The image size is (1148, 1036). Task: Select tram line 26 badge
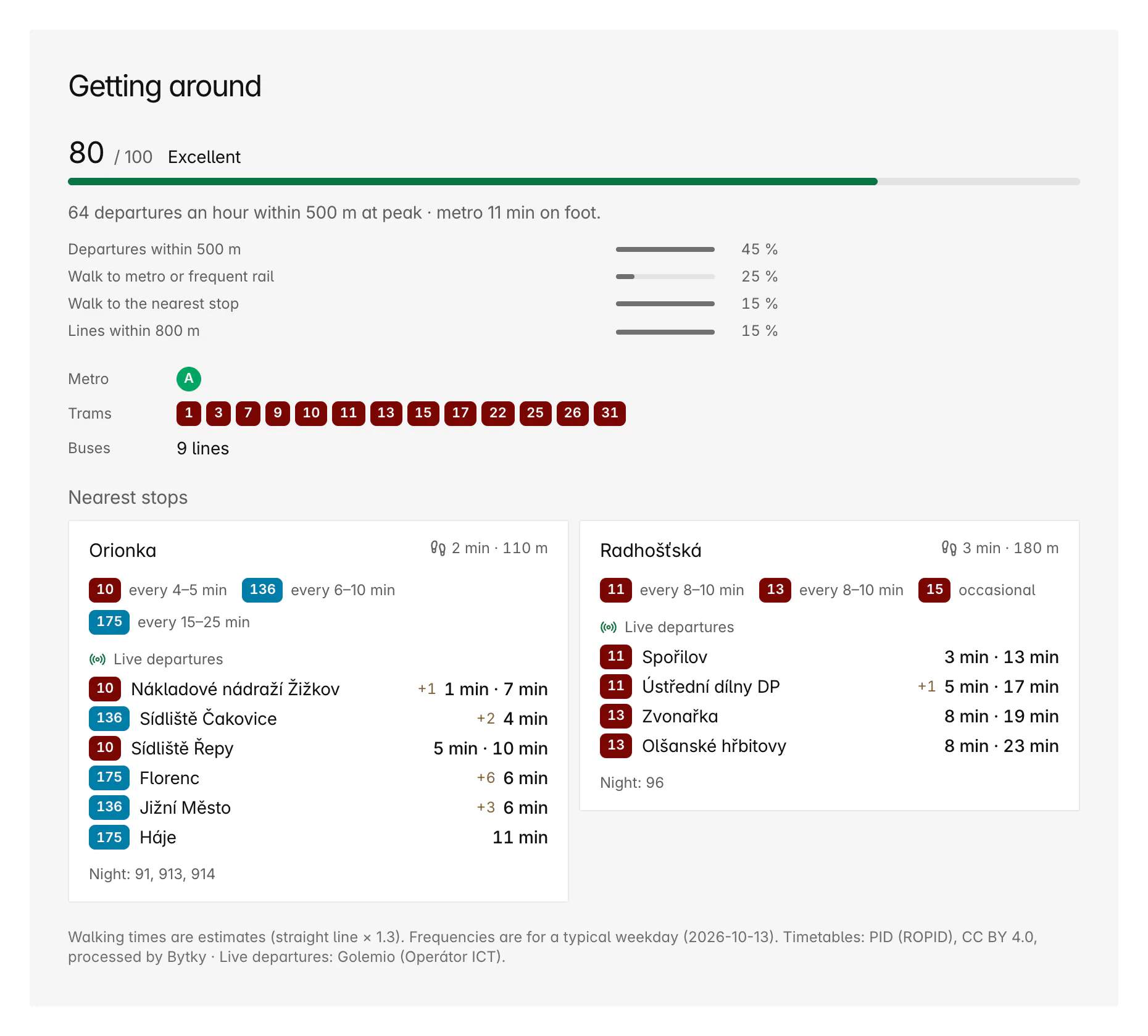pos(573,414)
